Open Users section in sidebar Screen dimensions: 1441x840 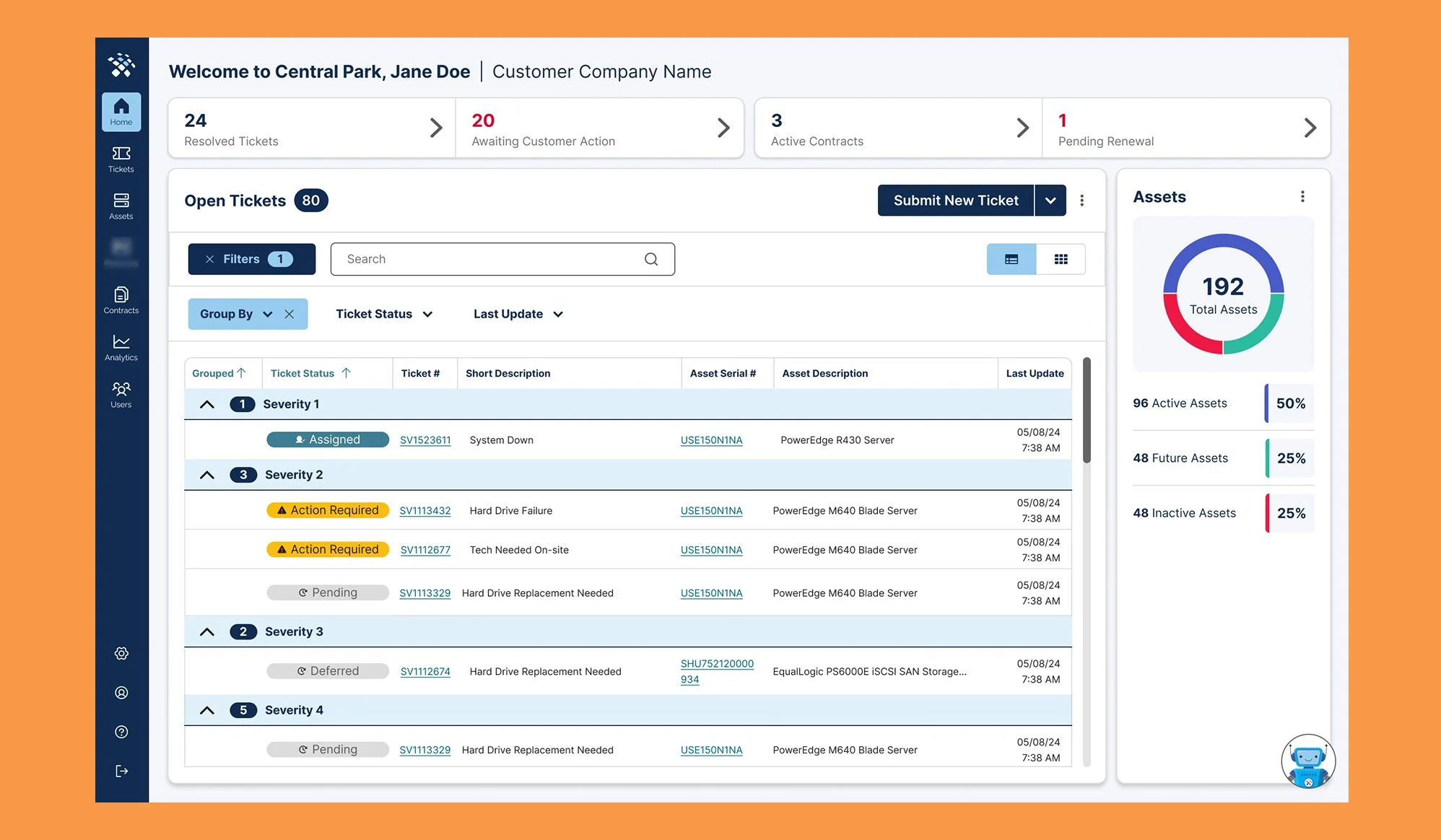pos(121,394)
